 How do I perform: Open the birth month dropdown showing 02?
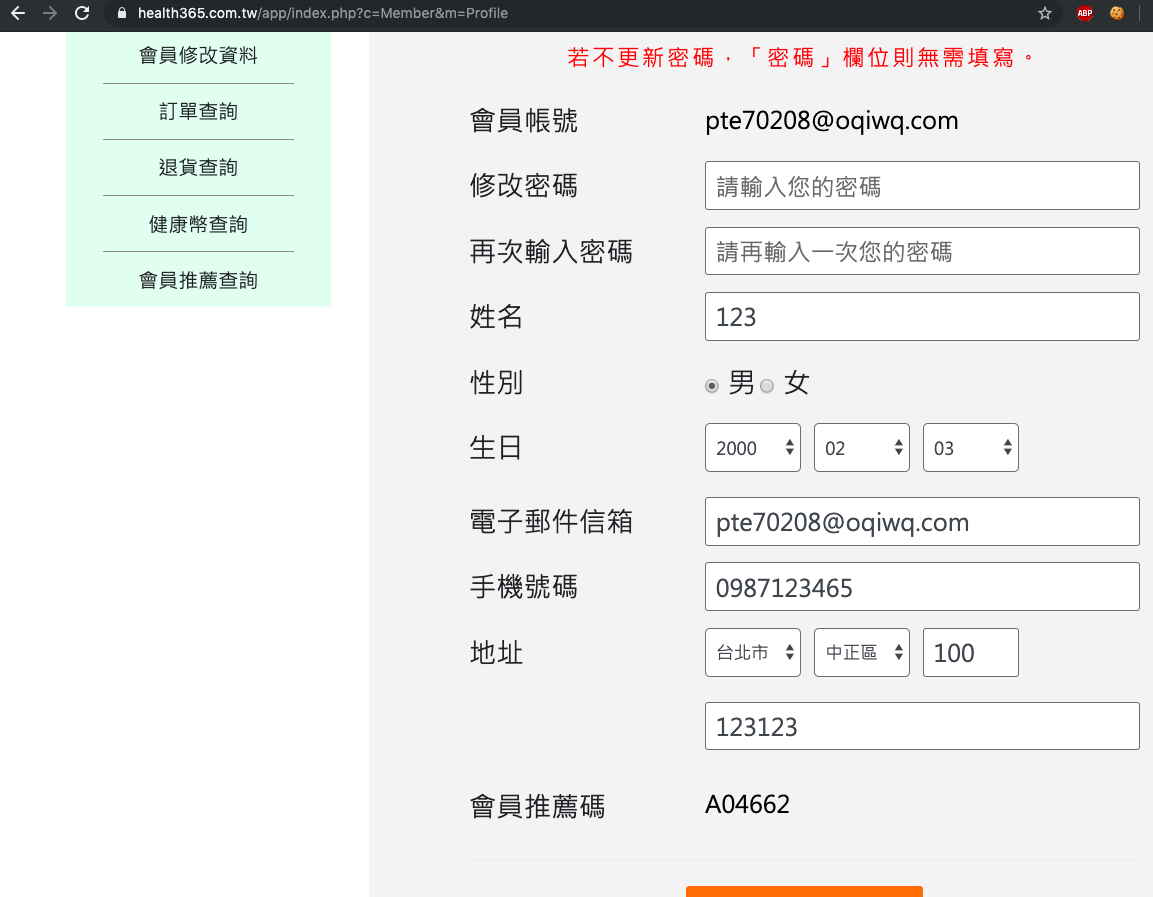pos(862,447)
